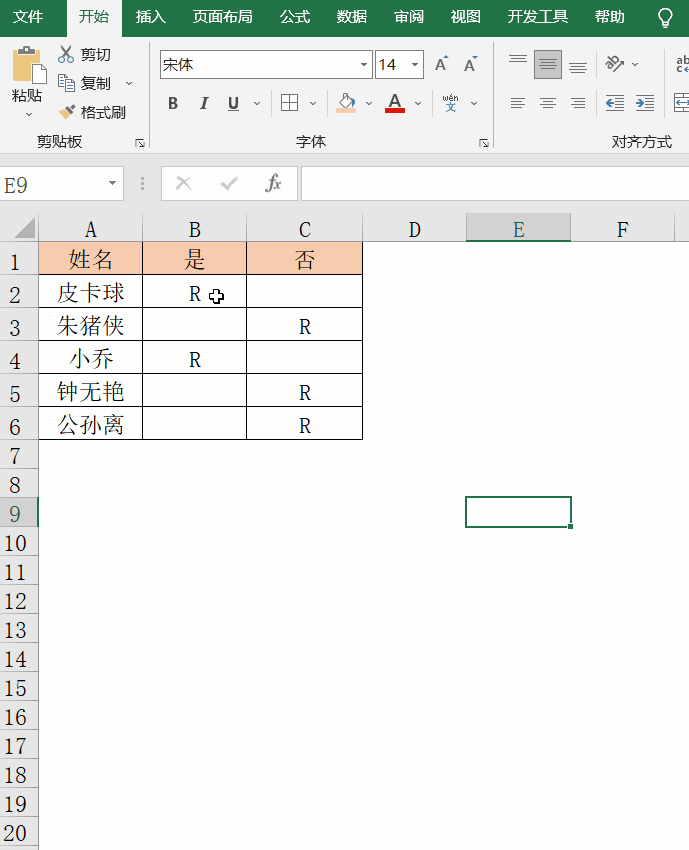
Task: Open the font size dropdown showing 14
Action: [415, 65]
